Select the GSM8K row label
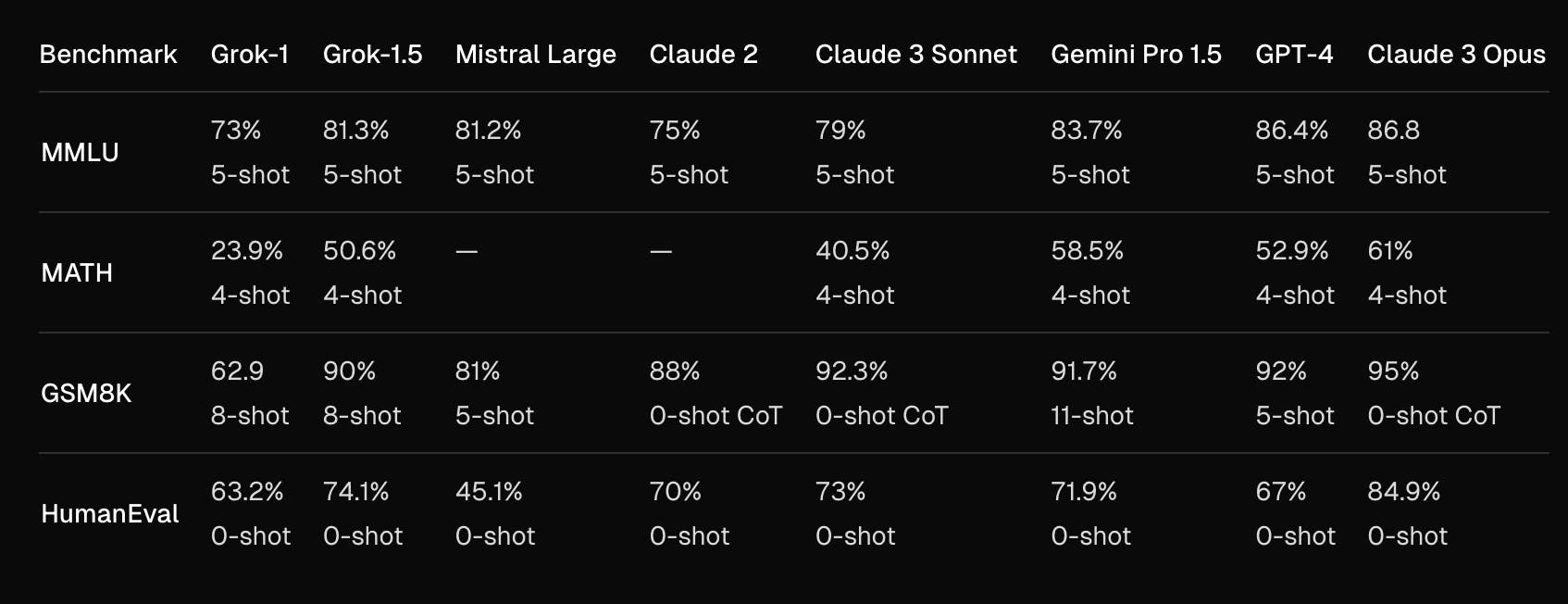The height and width of the screenshot is (604, 1568). coord(86,394)
